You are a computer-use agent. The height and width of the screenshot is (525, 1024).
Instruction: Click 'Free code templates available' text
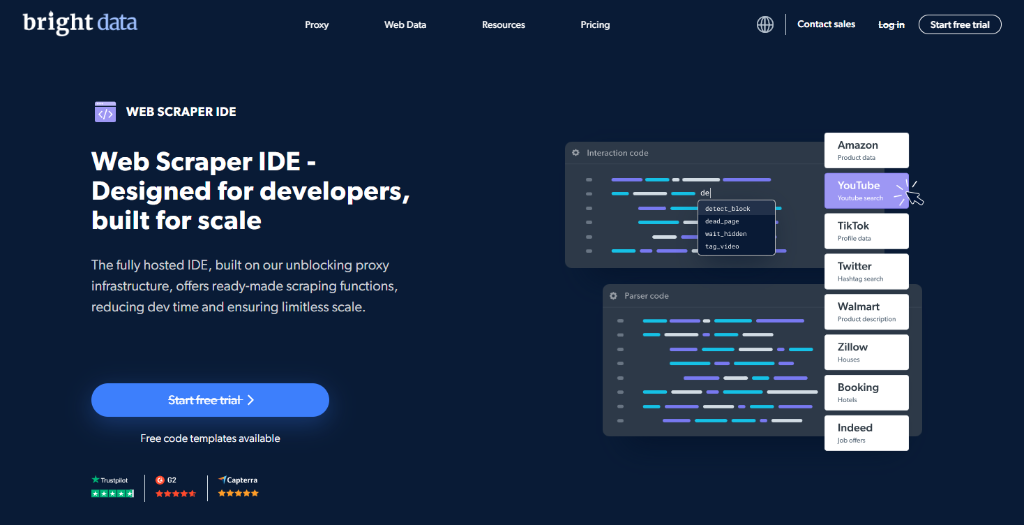tap(210, 438)
